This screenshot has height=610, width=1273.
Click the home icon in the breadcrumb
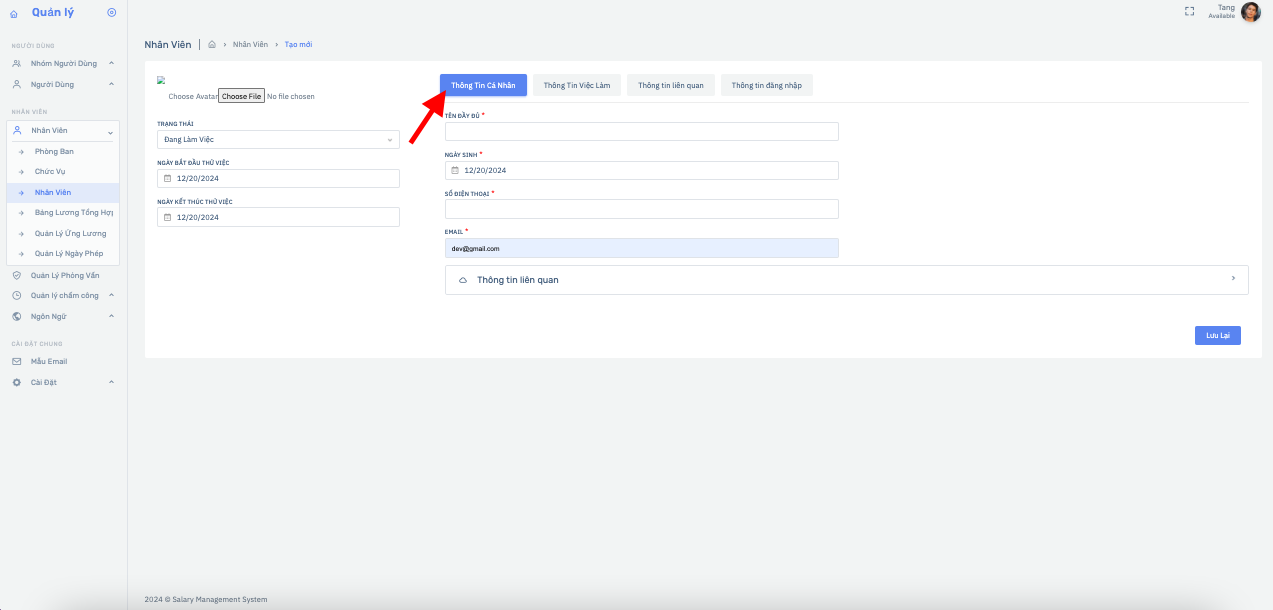click(x=212, y=45)
